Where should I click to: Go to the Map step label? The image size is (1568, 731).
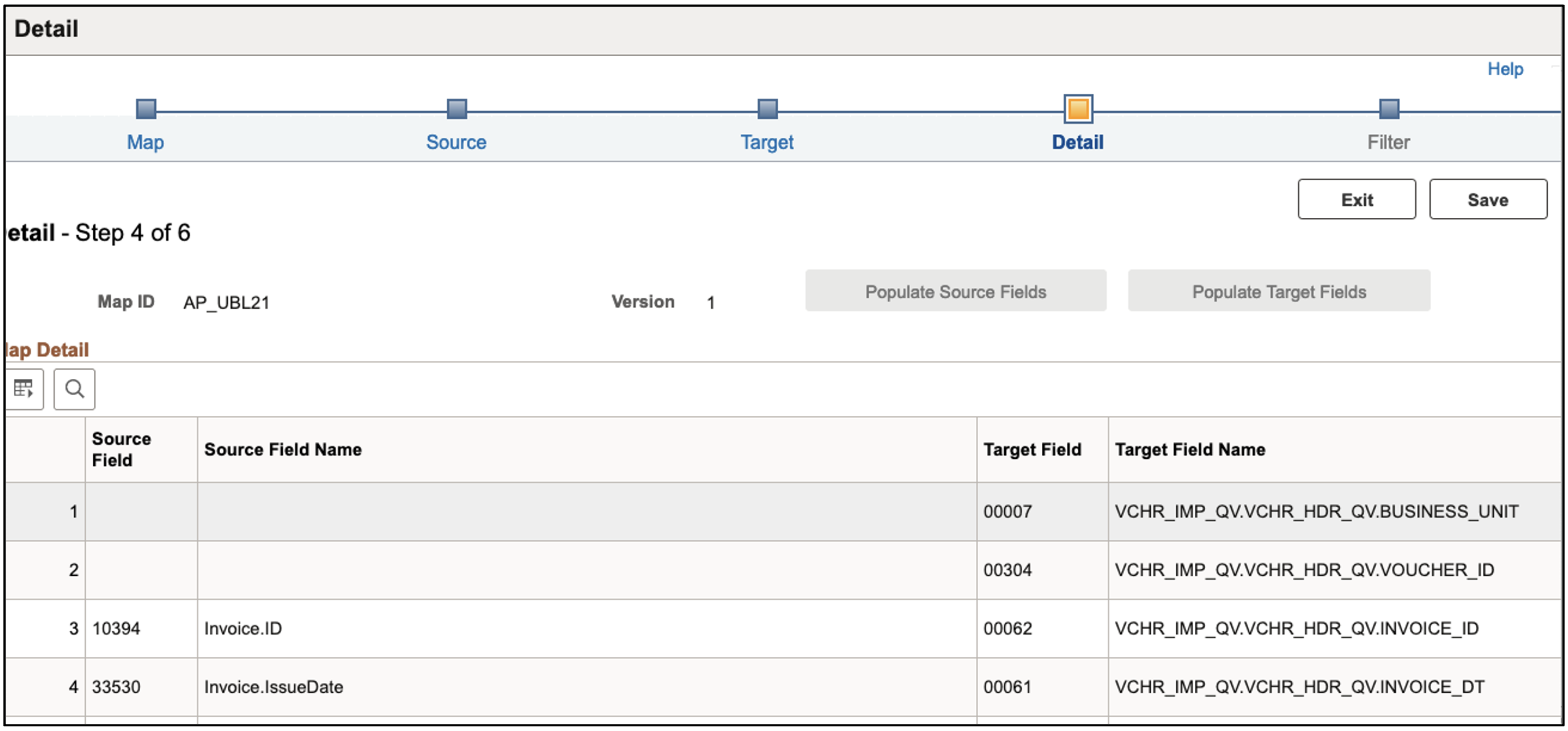click(x=145, y=142)
